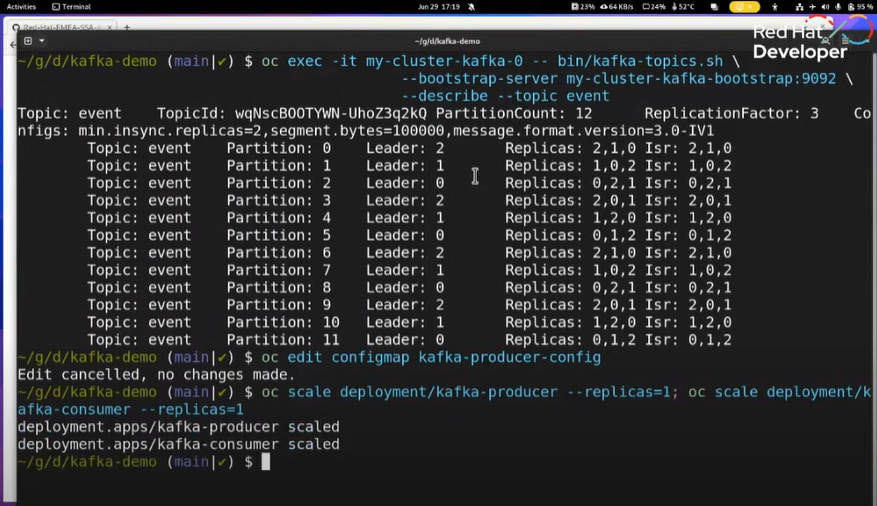This screenshot has width=877, height=506.
Task: Click the microphone status icon
Action: coord(838,7)
